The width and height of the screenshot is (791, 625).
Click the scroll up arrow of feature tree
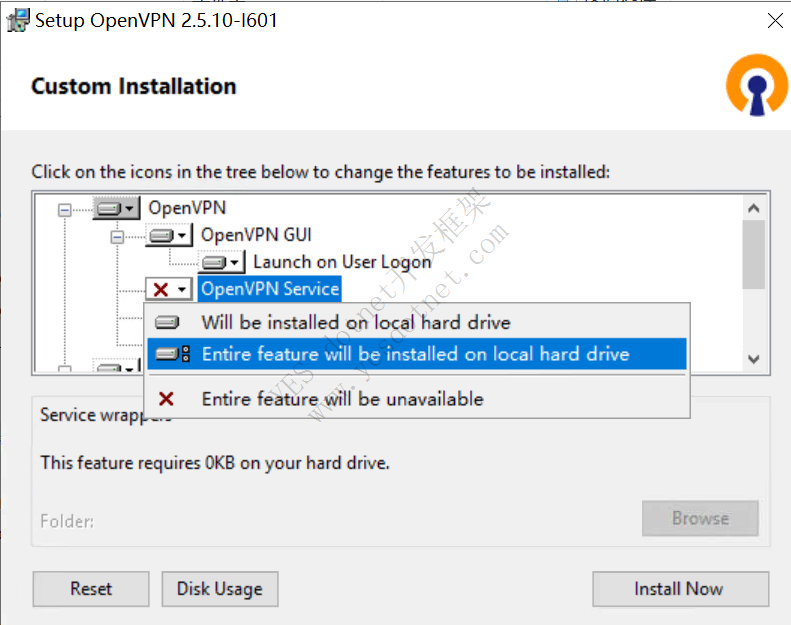[754, 208]
